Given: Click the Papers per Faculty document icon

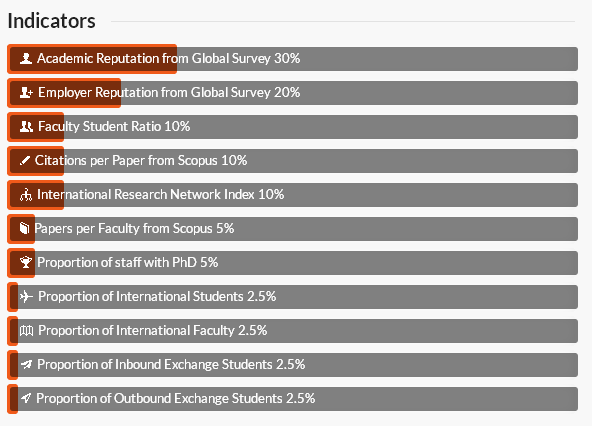Looking at the screenshot, I should point(25,228).
